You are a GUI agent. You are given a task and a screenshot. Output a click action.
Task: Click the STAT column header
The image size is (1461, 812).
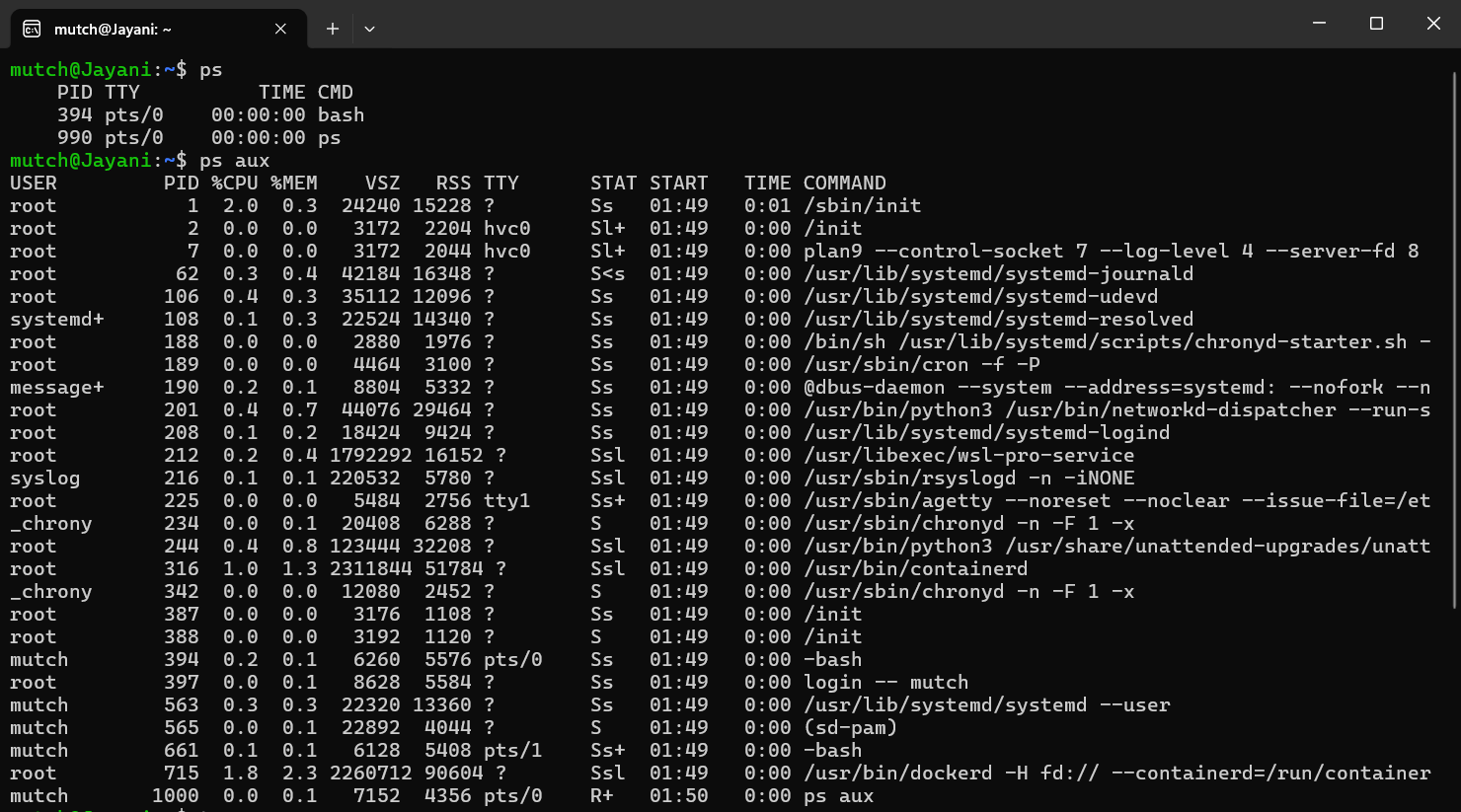pos(614,184)
